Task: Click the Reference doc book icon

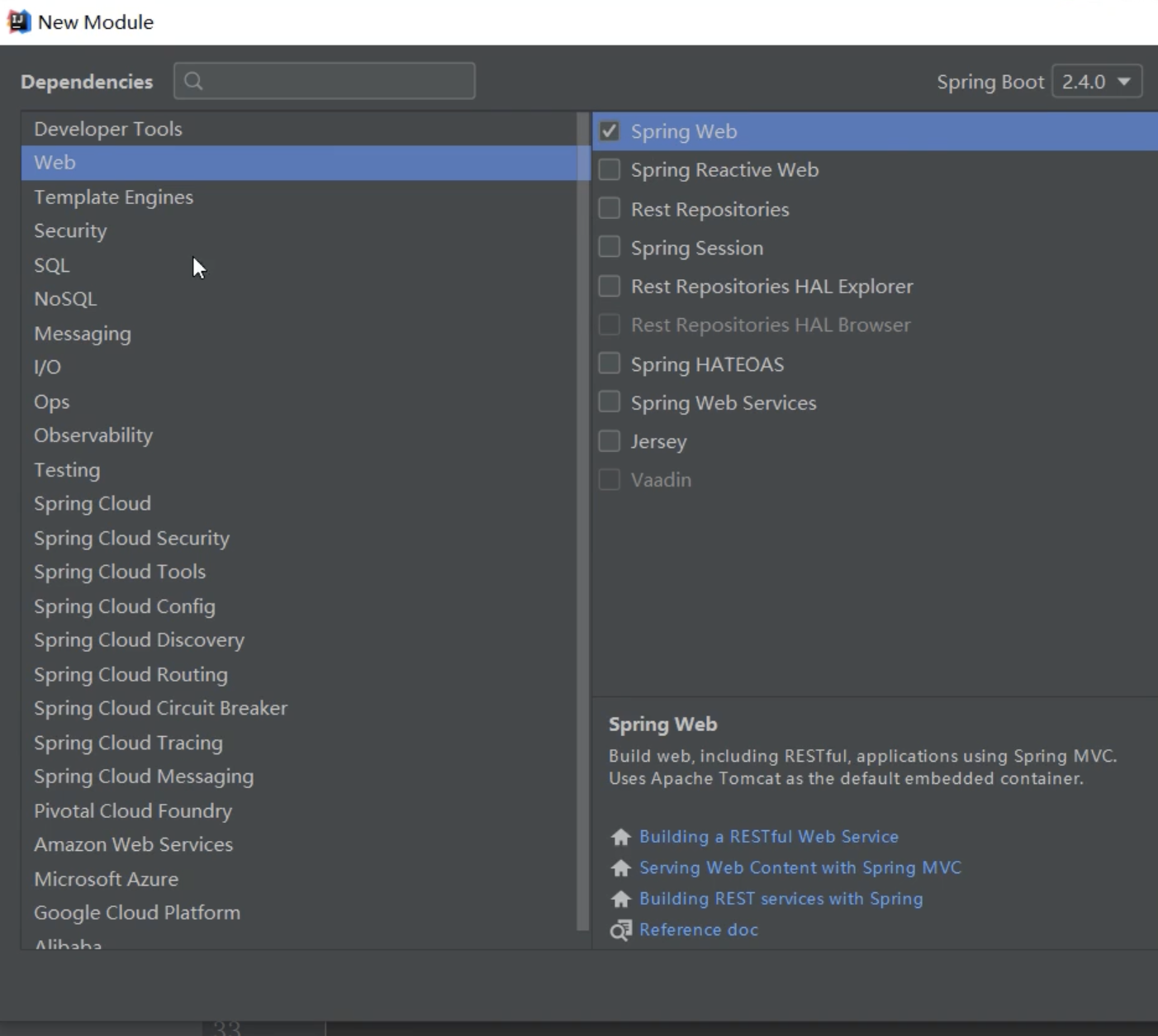Action: click(620, 930)
